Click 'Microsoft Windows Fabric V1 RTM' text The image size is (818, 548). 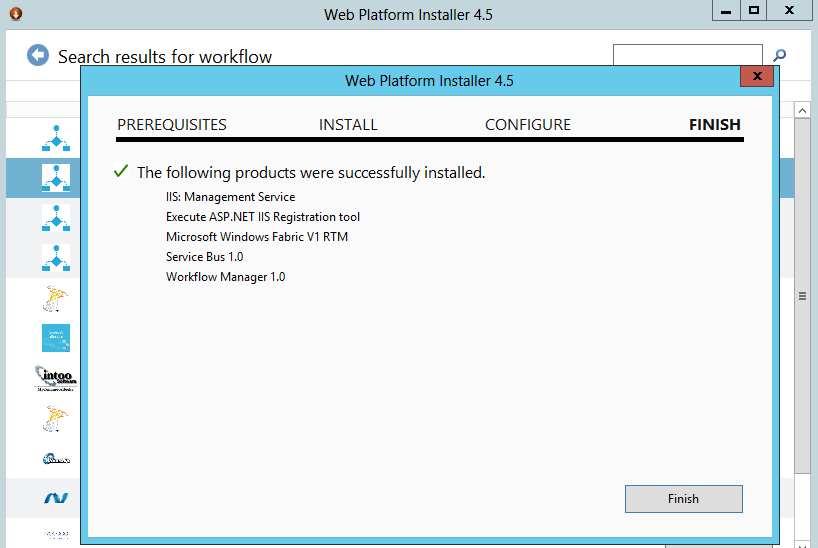257,237
